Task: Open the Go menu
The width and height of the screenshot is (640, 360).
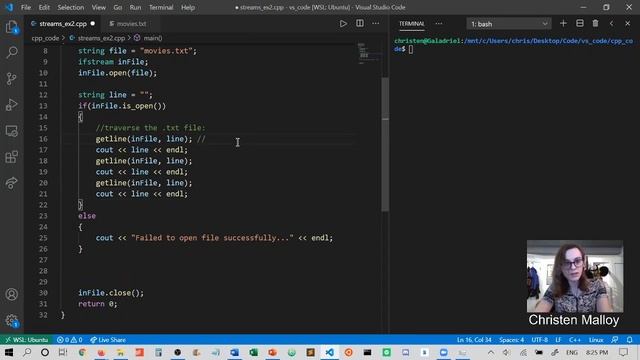Action: point(118,7)
